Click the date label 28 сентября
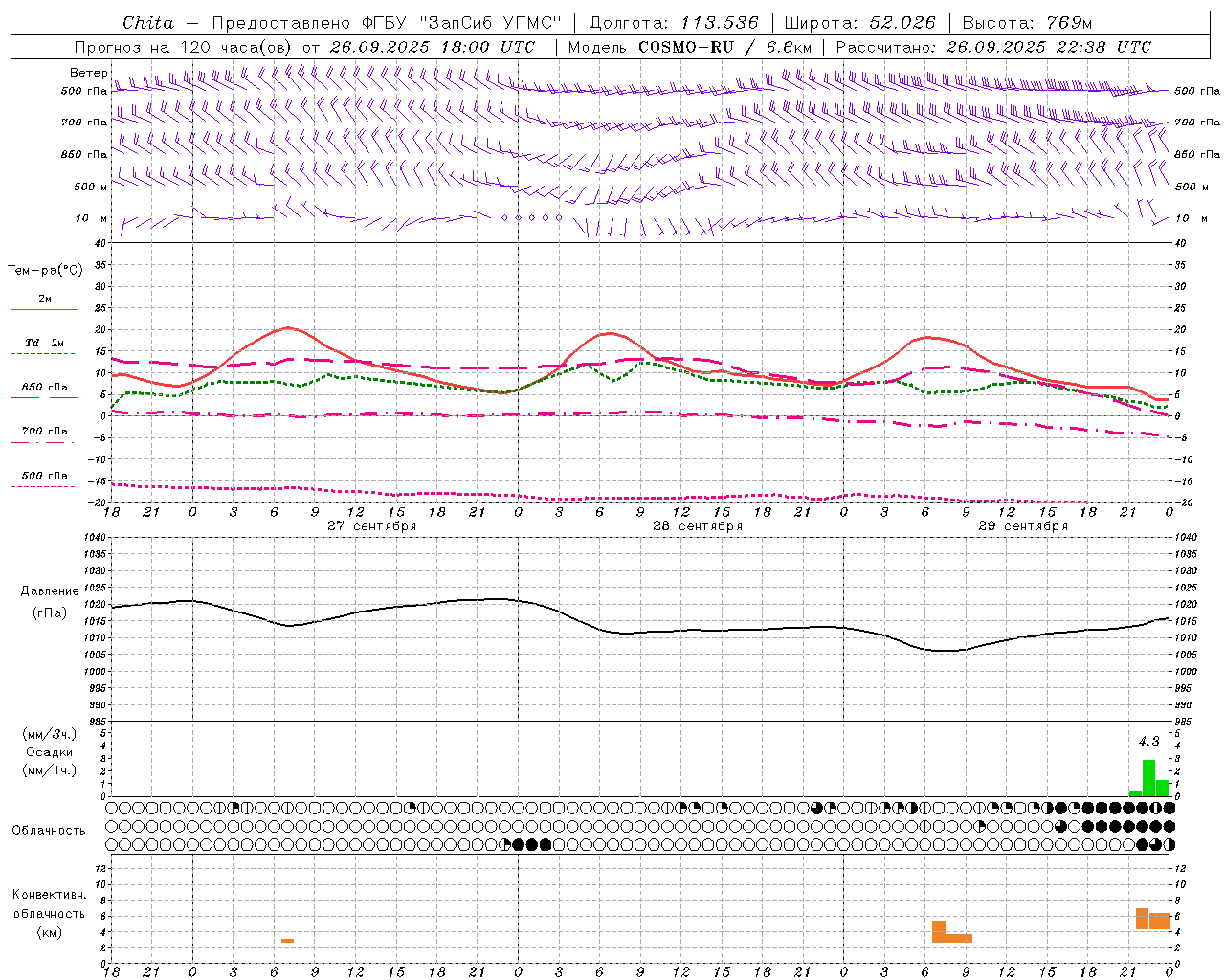The width and height of the screenshot is (1225, 980). pos(697,526)
